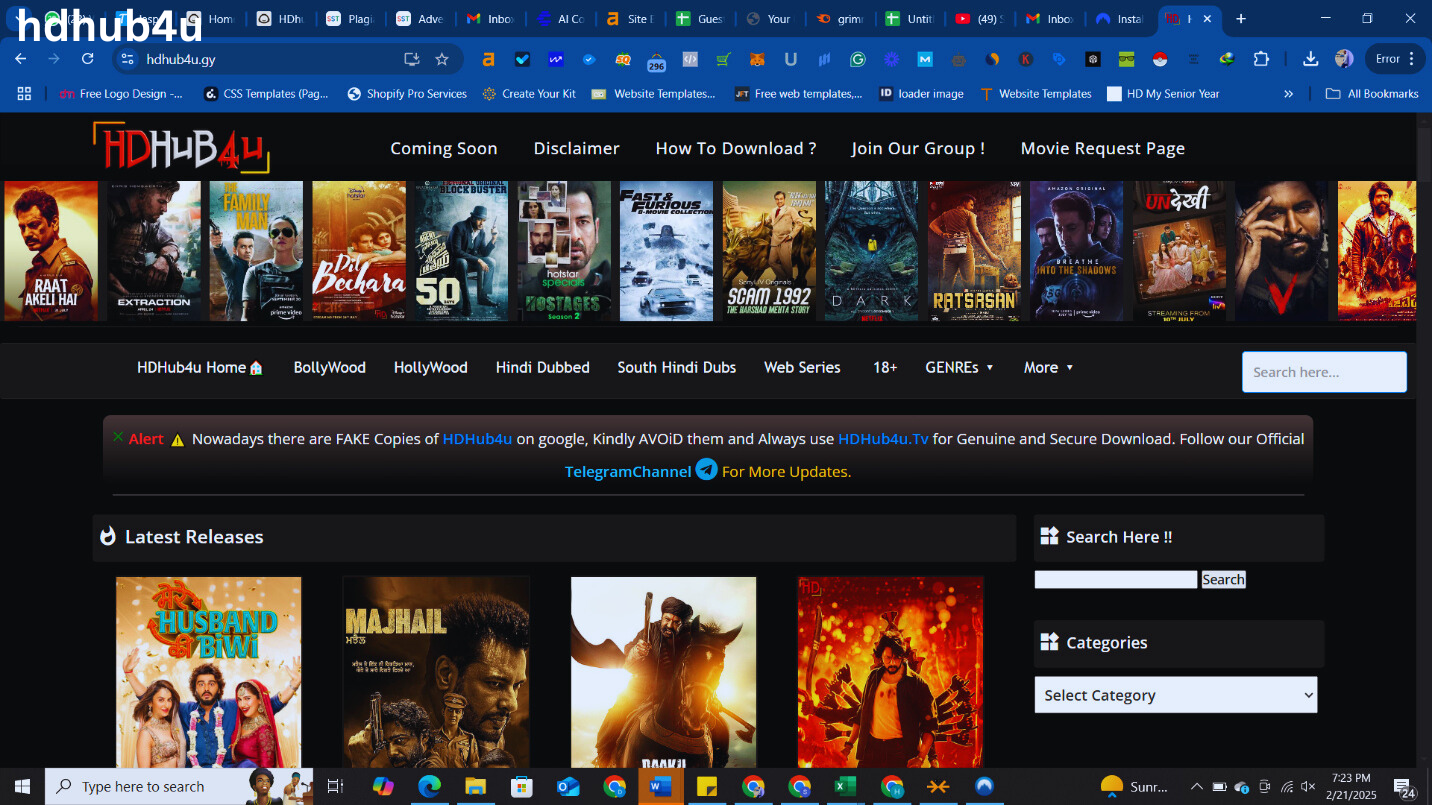Expand the GENREs dropdown menu
Screen dimensions: 1432x805
960,367
